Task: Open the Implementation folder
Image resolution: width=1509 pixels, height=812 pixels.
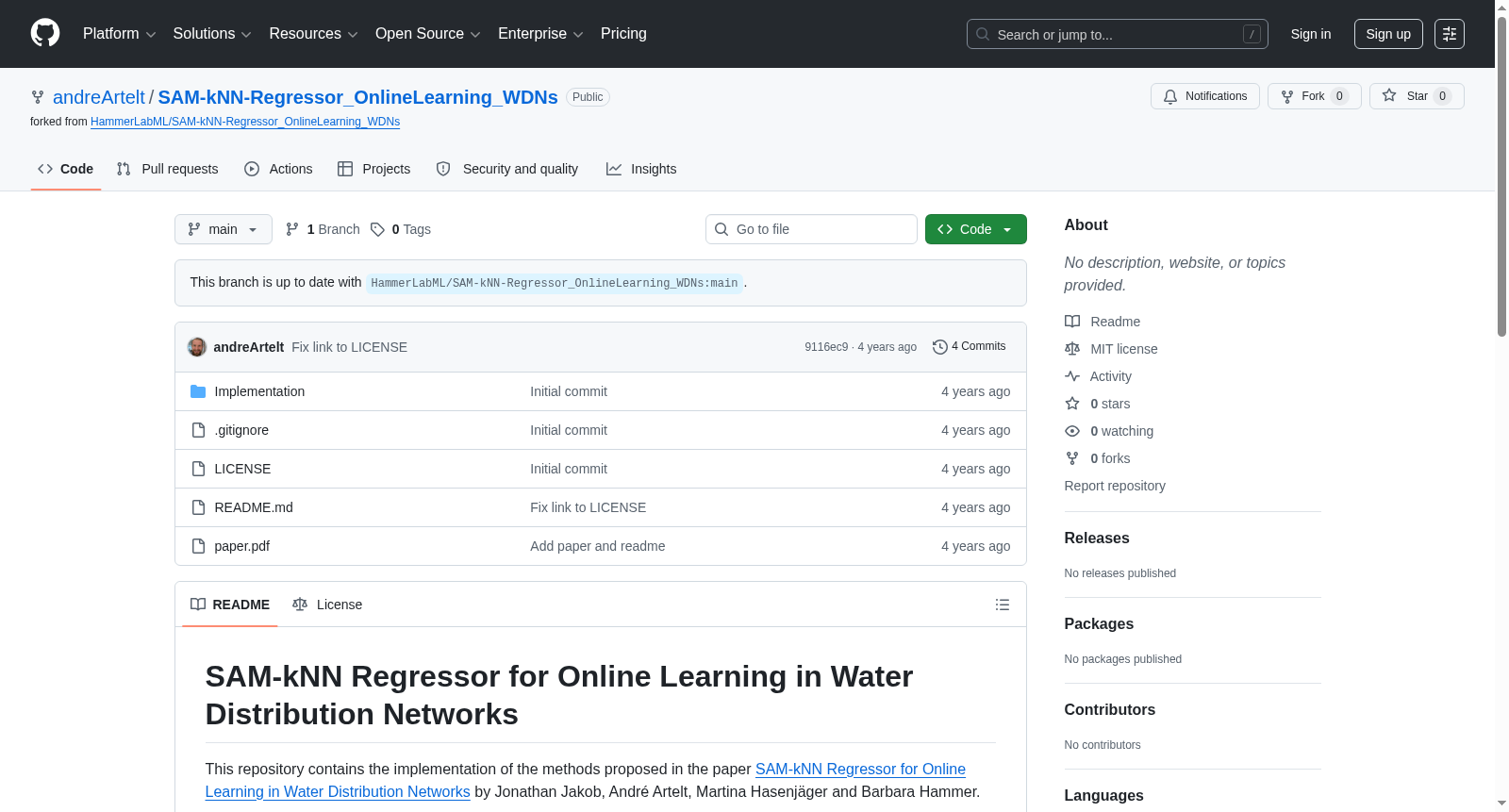Action: point(259,391)
